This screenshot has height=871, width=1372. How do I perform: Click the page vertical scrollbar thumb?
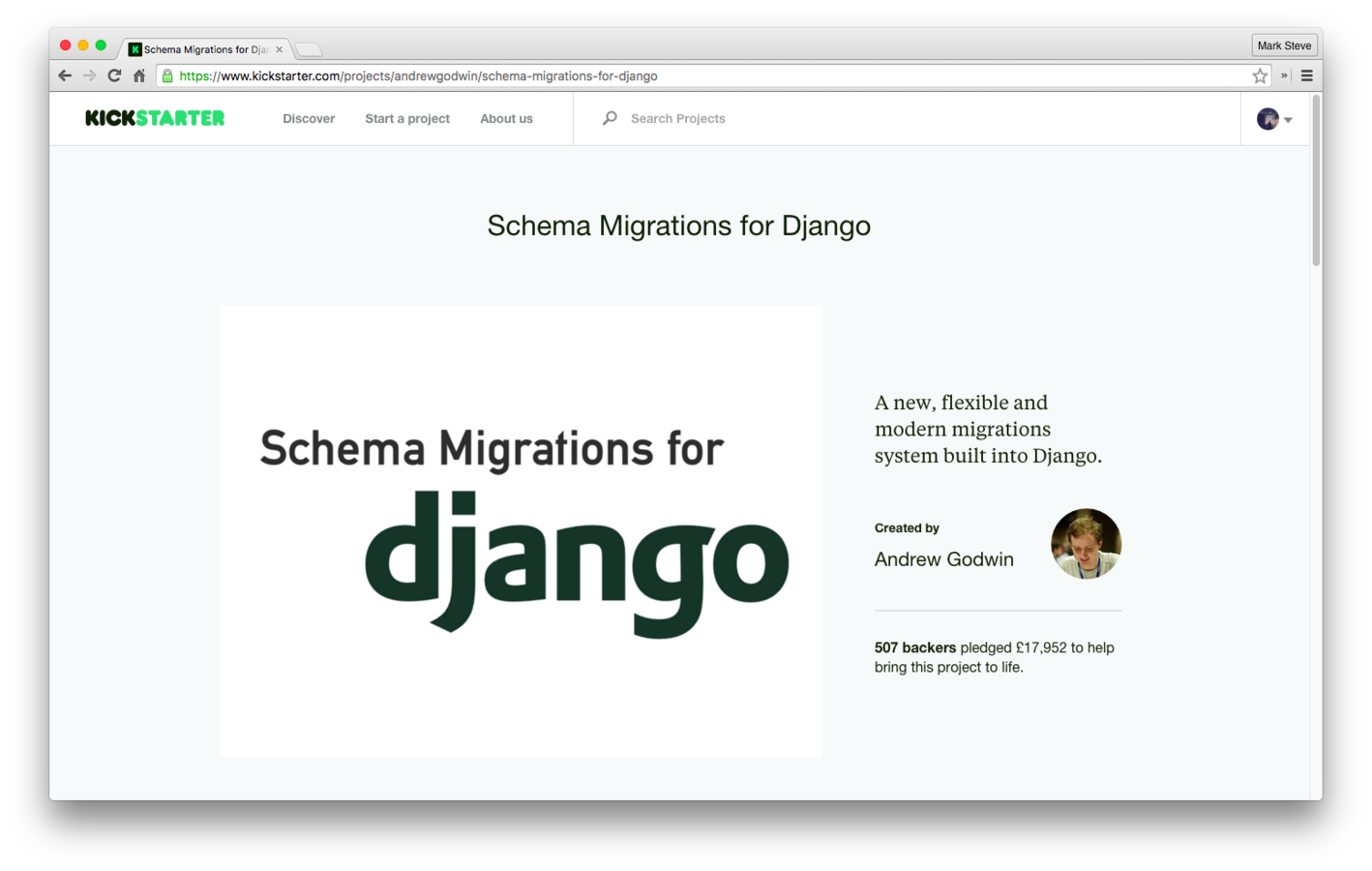[x=1316, y=179]
